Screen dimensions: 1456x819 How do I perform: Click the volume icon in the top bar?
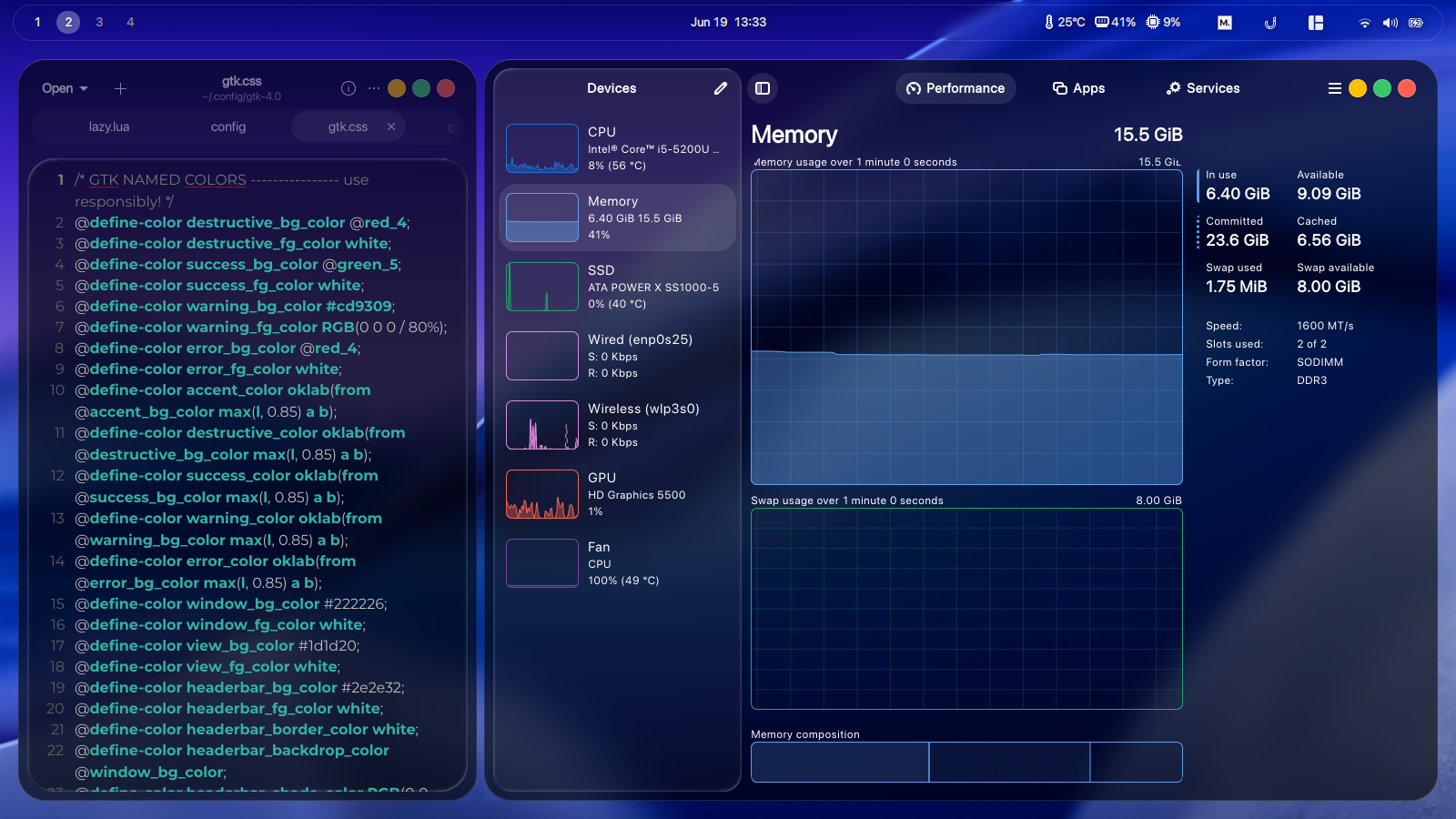click(x=1391, y=22)
